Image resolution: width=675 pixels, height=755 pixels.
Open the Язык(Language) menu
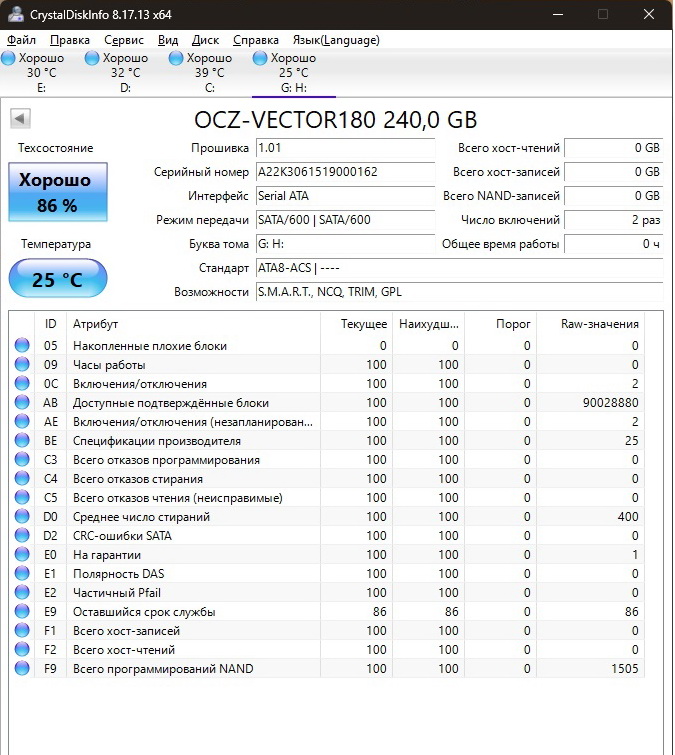click(x=336, y=40)
